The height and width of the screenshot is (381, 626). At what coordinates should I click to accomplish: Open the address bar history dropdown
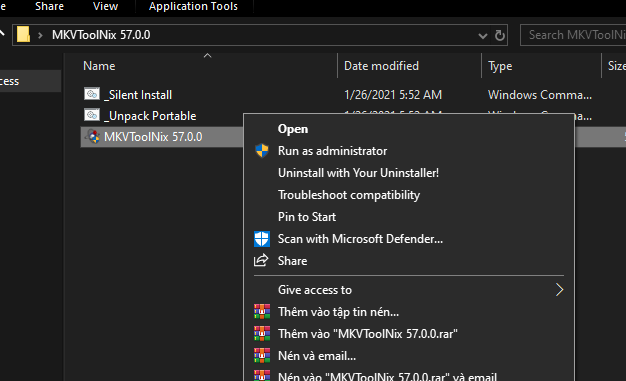tap(483, 36)
